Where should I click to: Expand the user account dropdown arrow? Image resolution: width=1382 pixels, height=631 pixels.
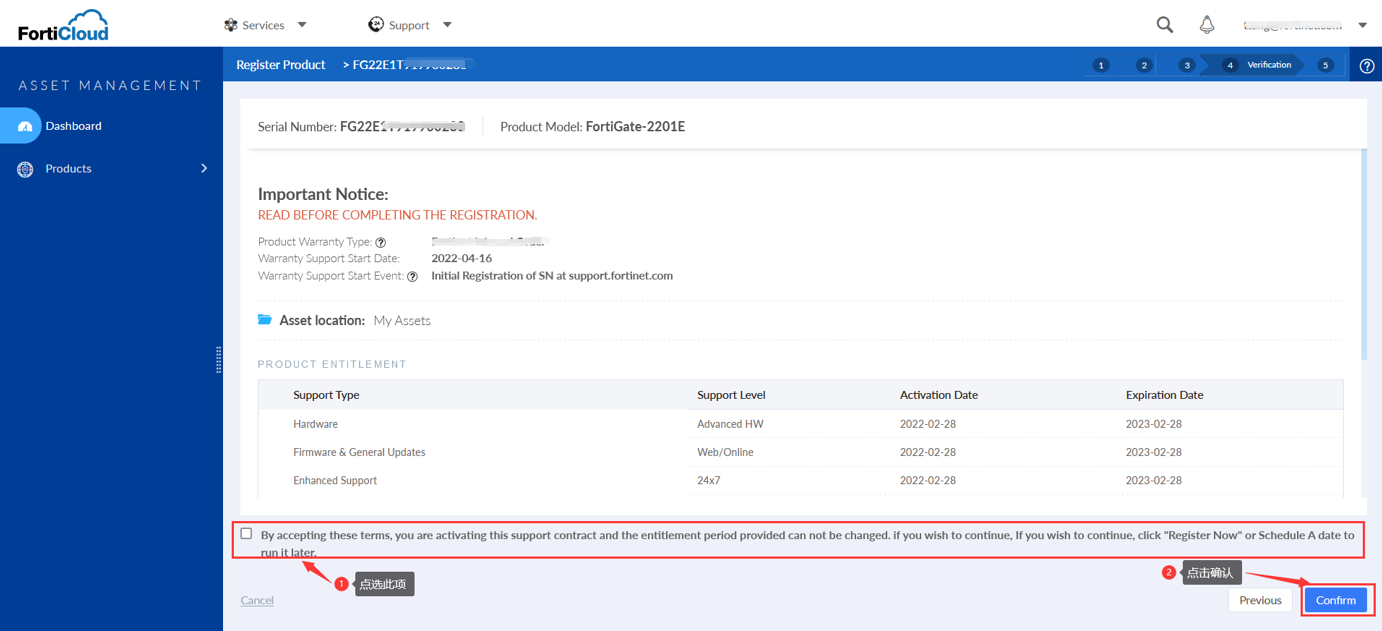coord(1362,26)
